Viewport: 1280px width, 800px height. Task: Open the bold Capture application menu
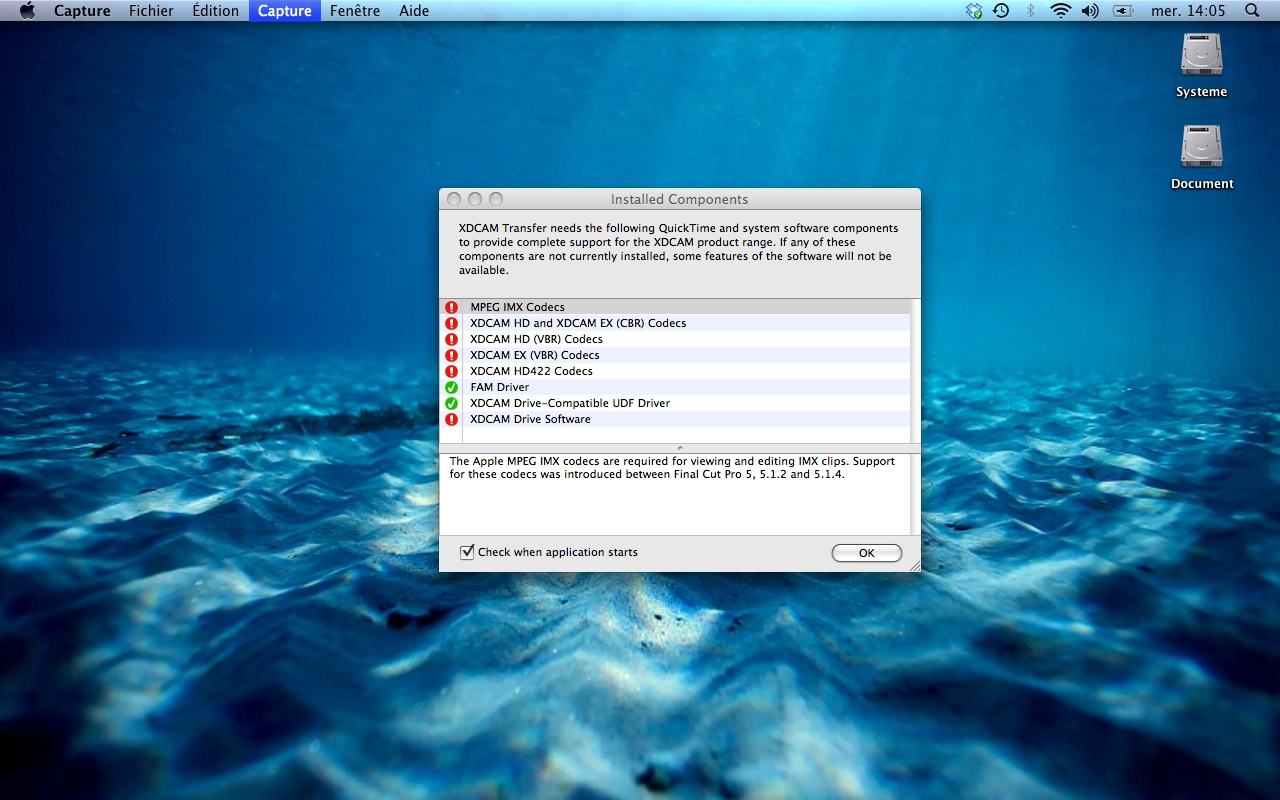click(82, 11)
